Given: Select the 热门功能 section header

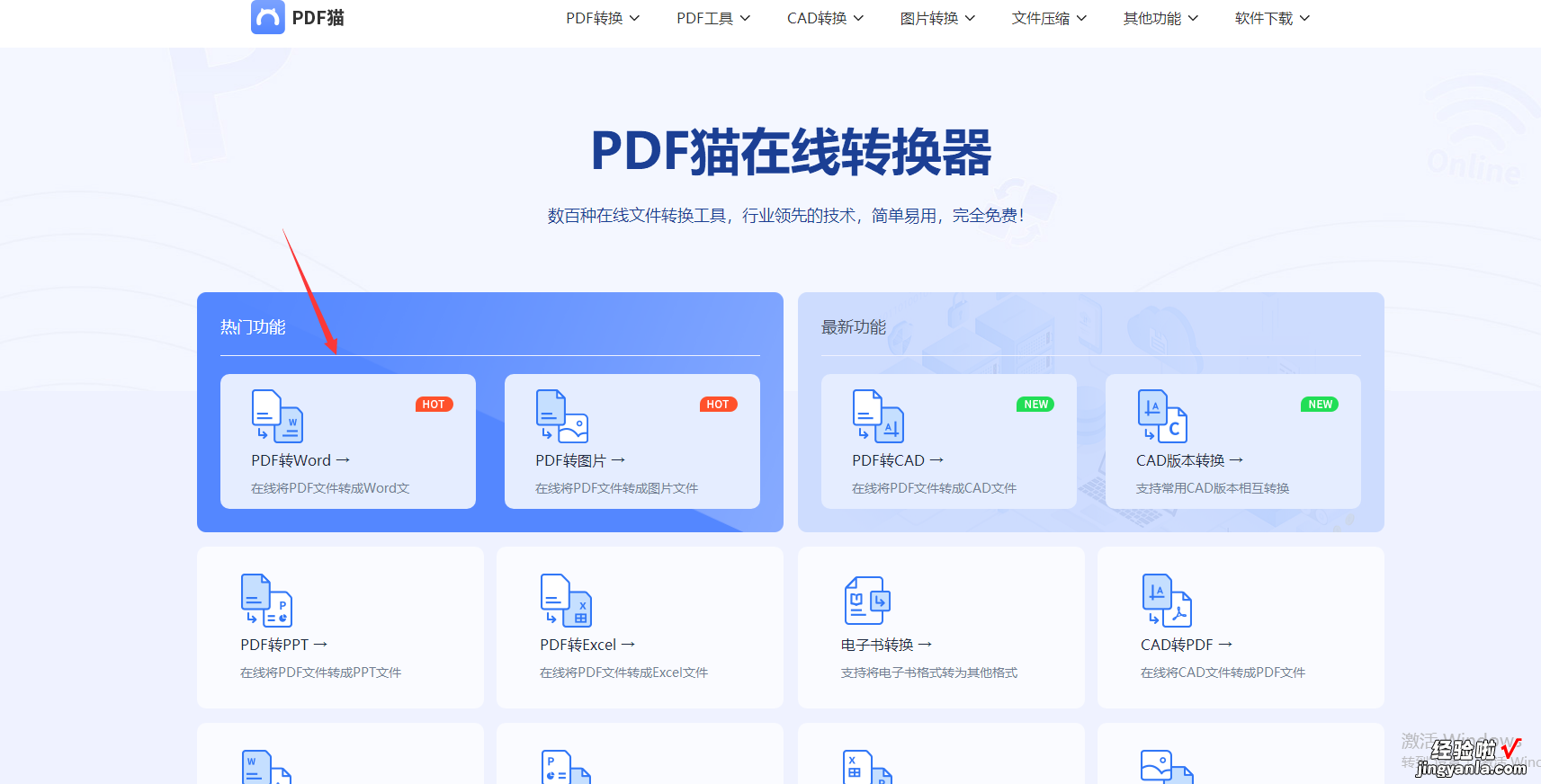Looking at the screenshot, I should click(x=253, y=327).
